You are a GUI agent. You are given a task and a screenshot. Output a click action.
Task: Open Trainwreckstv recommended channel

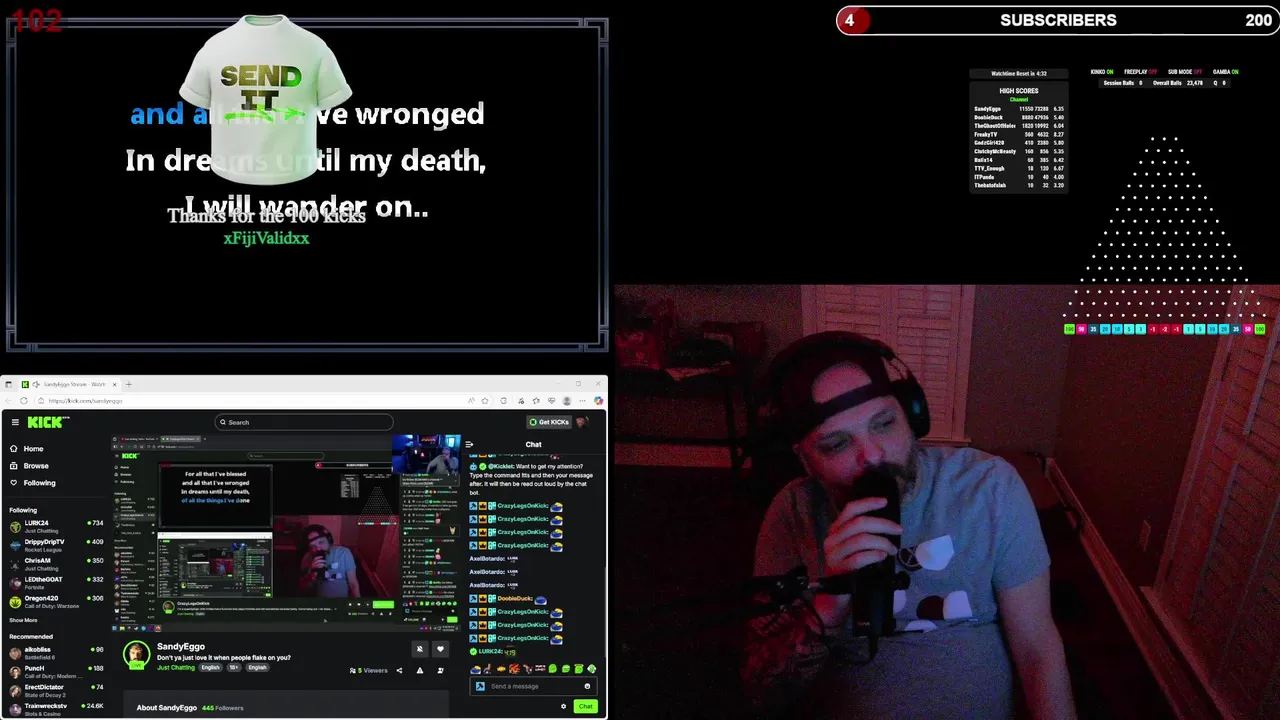(56, 708)
